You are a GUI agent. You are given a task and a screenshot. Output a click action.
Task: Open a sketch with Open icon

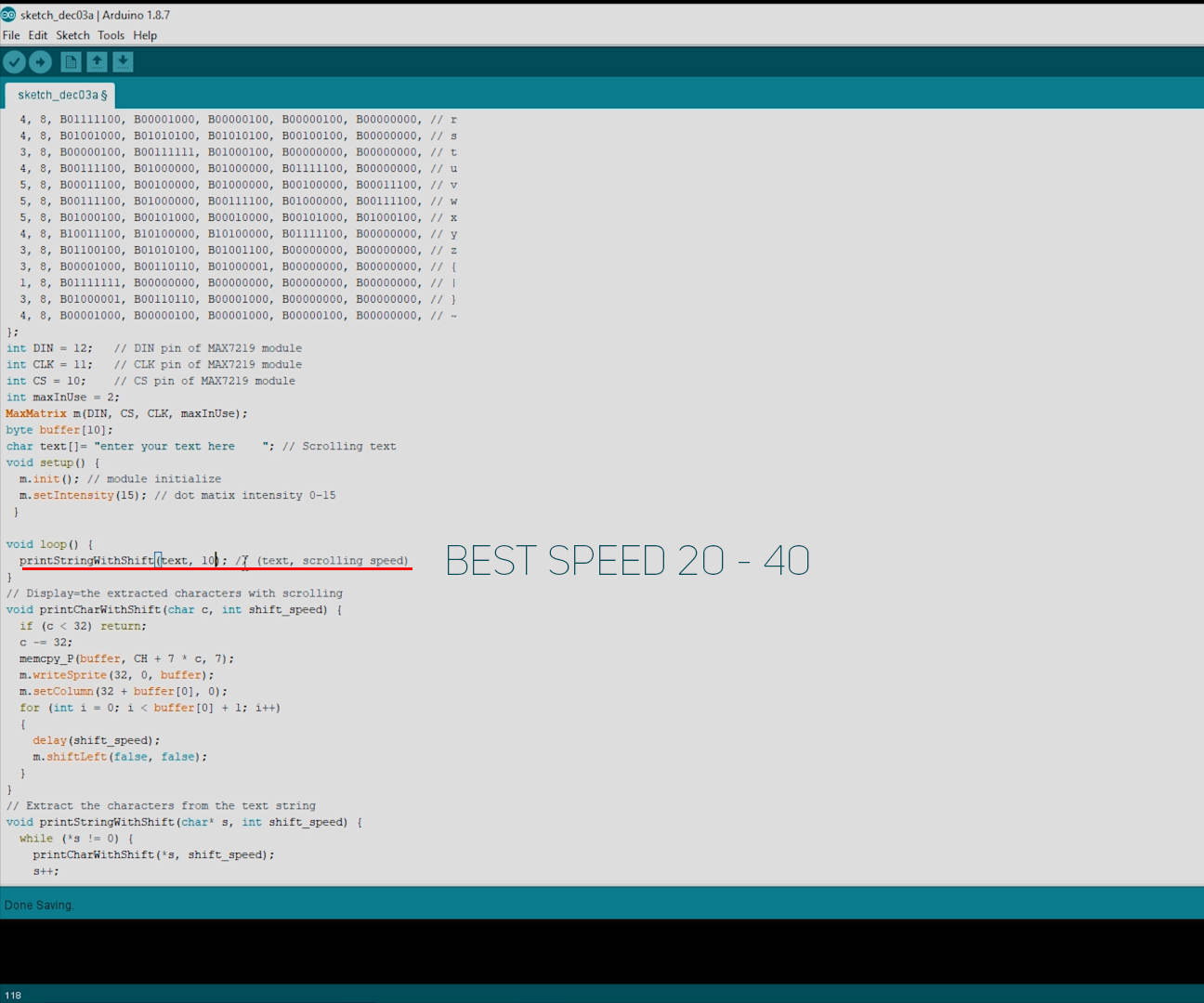[x=97, y=62]
